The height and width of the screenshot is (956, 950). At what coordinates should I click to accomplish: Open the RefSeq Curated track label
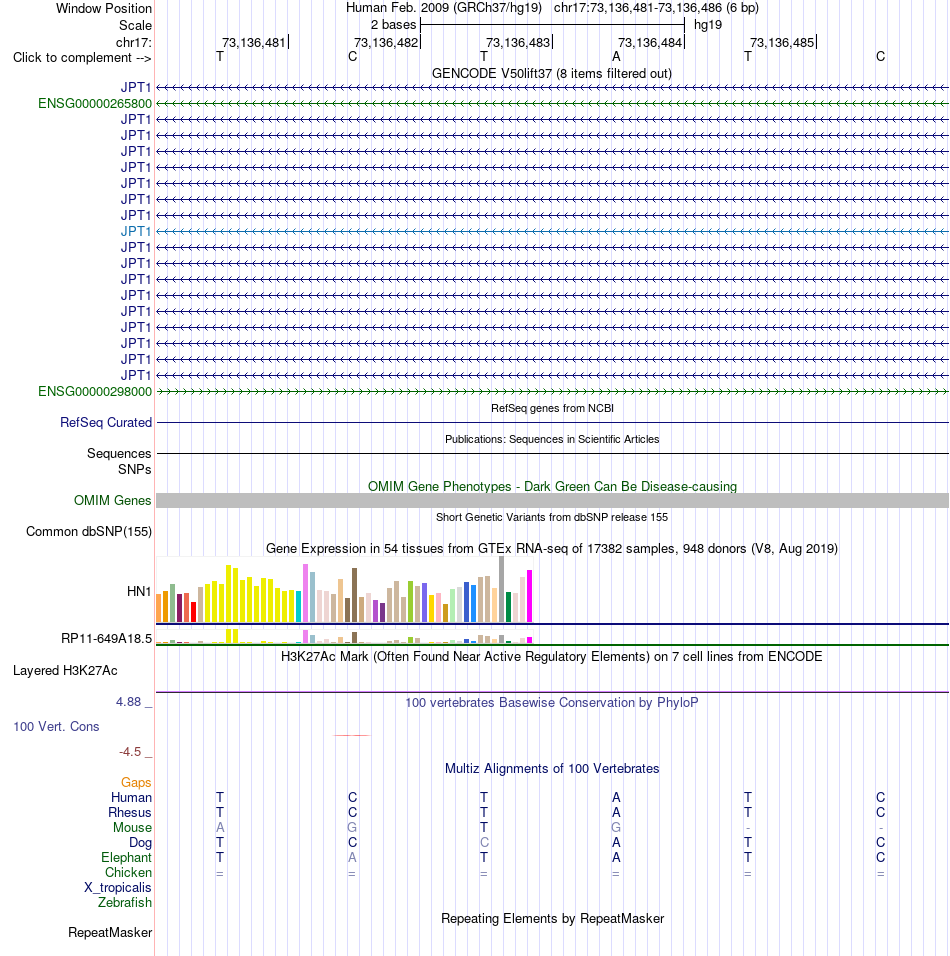(105, 423)
